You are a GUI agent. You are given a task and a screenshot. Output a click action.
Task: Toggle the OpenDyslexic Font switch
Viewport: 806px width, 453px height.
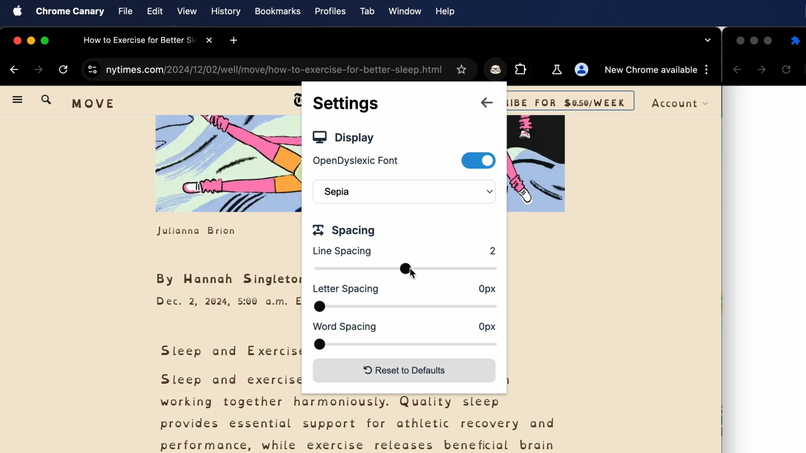pos(478,160)
